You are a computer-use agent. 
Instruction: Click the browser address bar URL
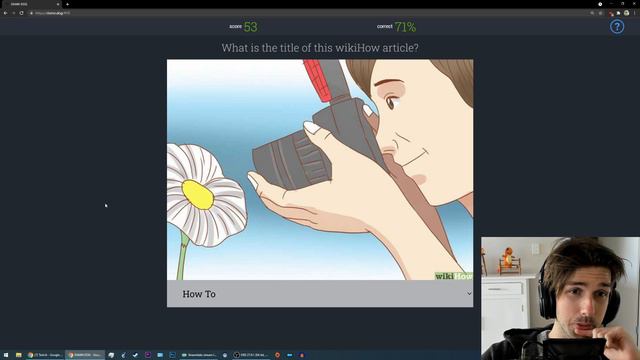52,13
